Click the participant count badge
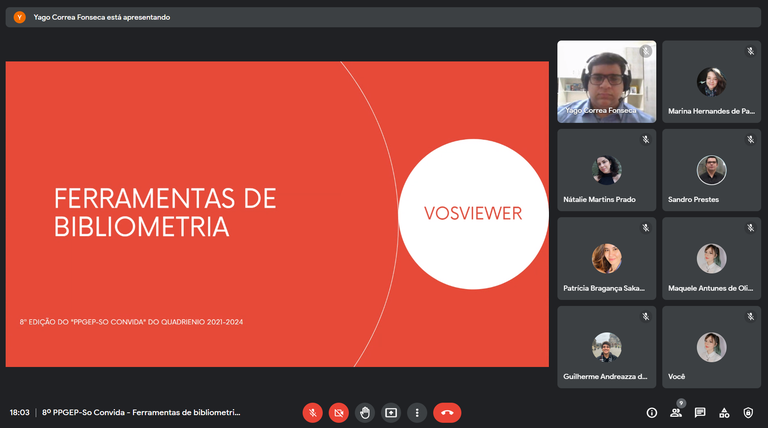Screen dimensions: 768x428 (681, 404)
